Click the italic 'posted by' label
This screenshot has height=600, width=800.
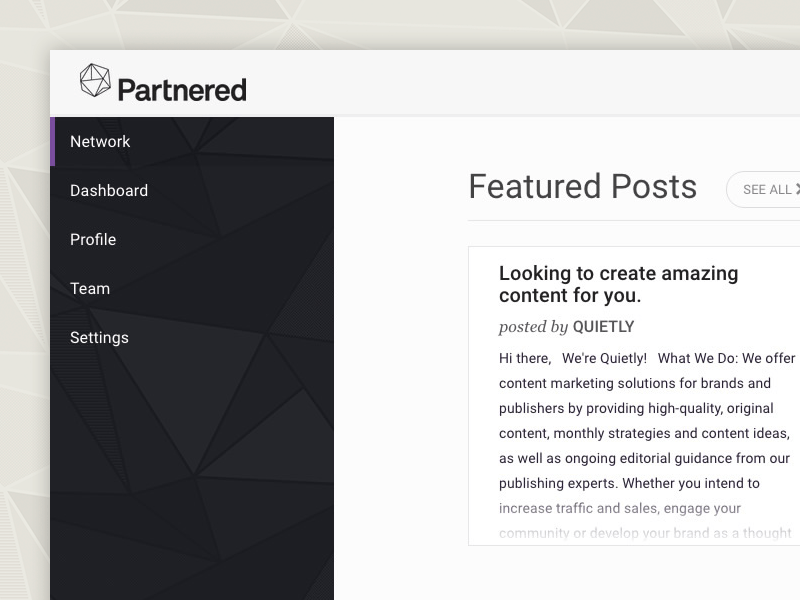[x=533, y=327]
